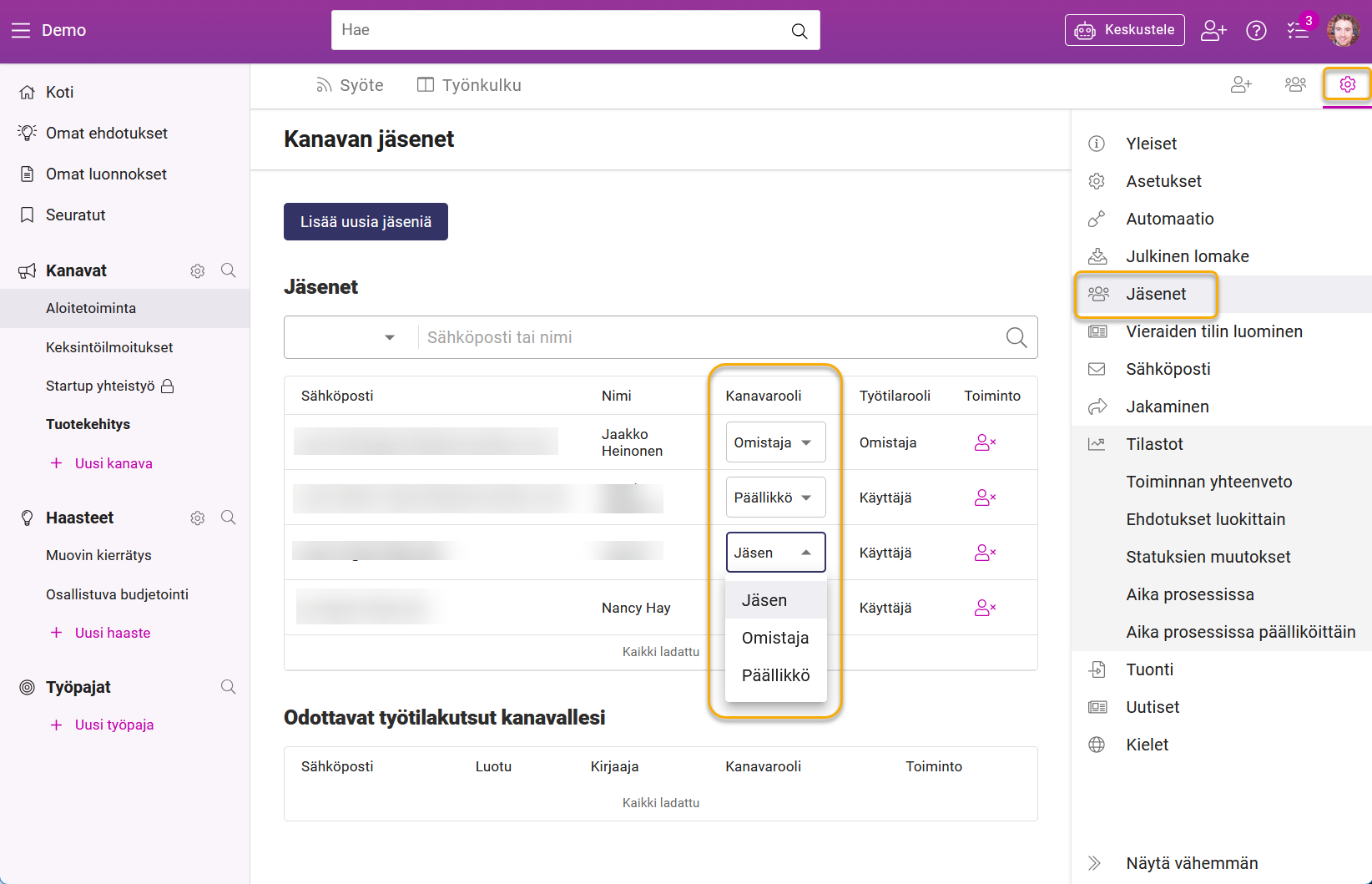Click the Keskustele chat button
Screen dimensions: 1372x884
1124,30
